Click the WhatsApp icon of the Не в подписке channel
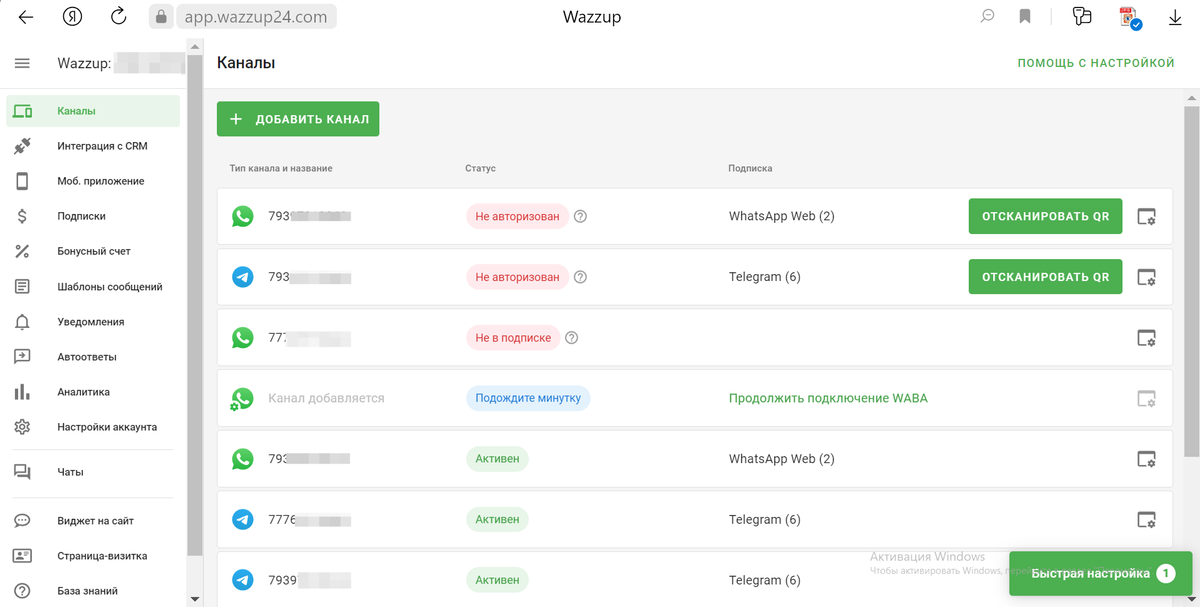 pyautogui.click(x=242, y=338)
